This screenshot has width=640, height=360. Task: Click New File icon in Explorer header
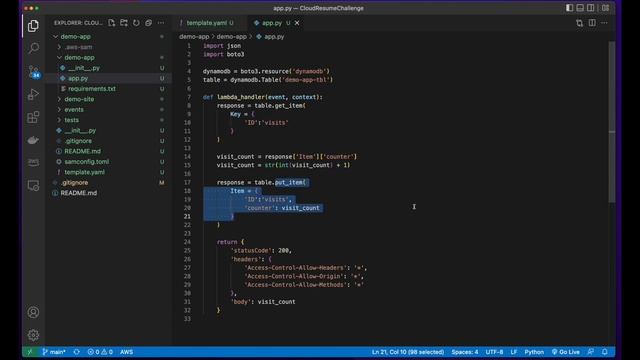coord(111,23)
